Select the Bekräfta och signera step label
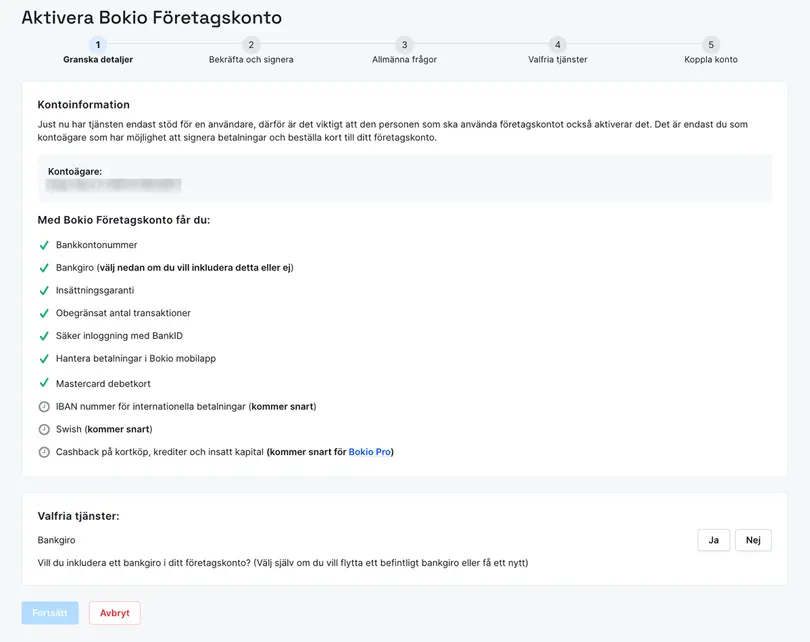This screenshot has height=642, width=810. (251, 59)
